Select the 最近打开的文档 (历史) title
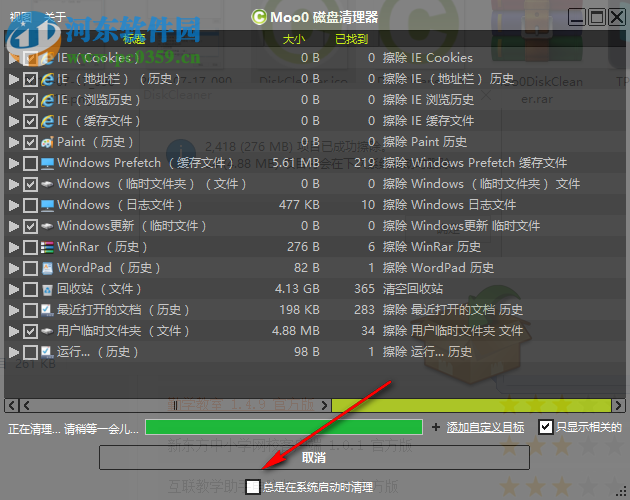 (x=123, y=310)
